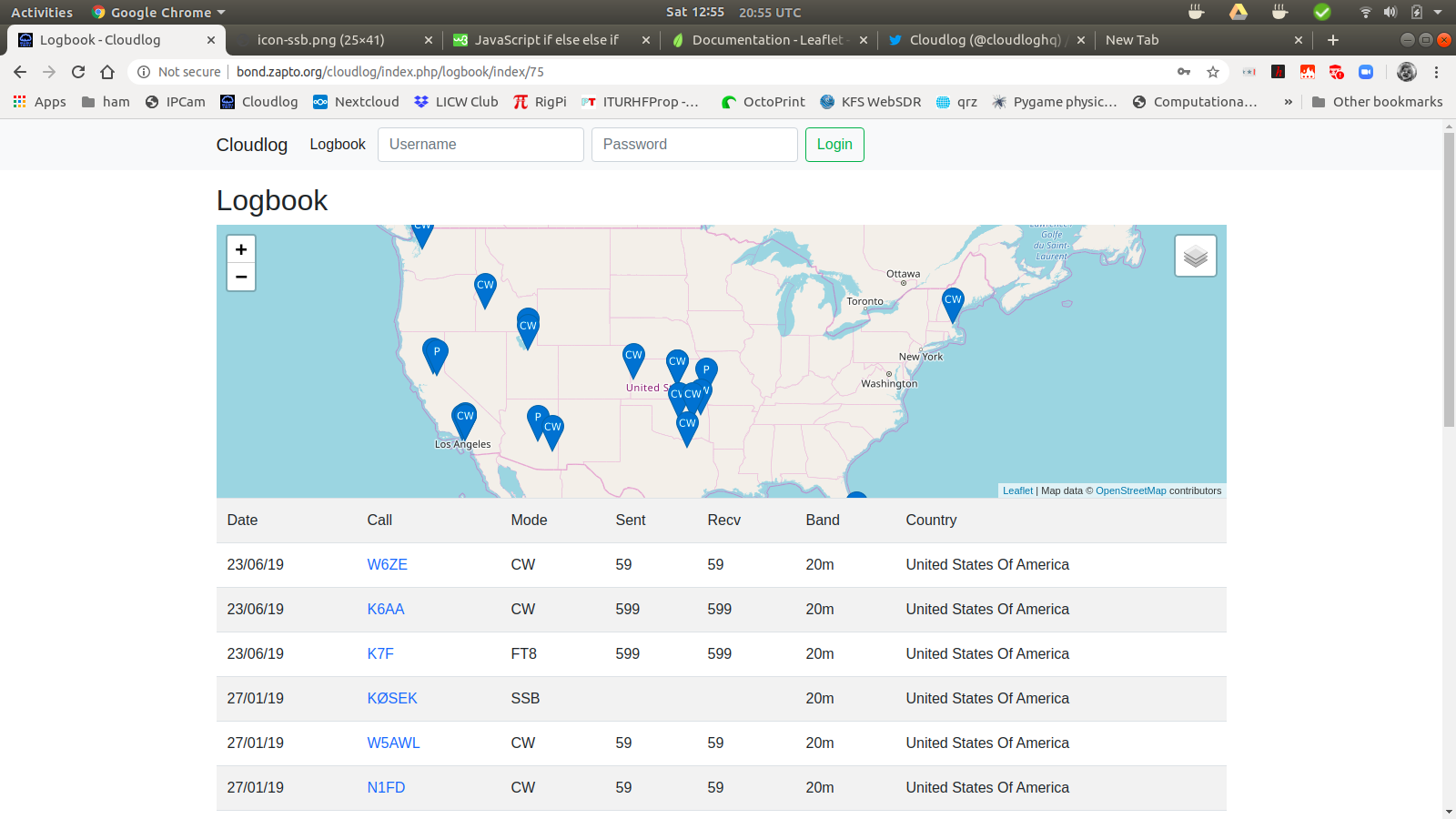This screenshot has width=1456, height=819.
Task: Bookmark this page with the star icon
Action: pyautogui.click(x=1213, y=72)
